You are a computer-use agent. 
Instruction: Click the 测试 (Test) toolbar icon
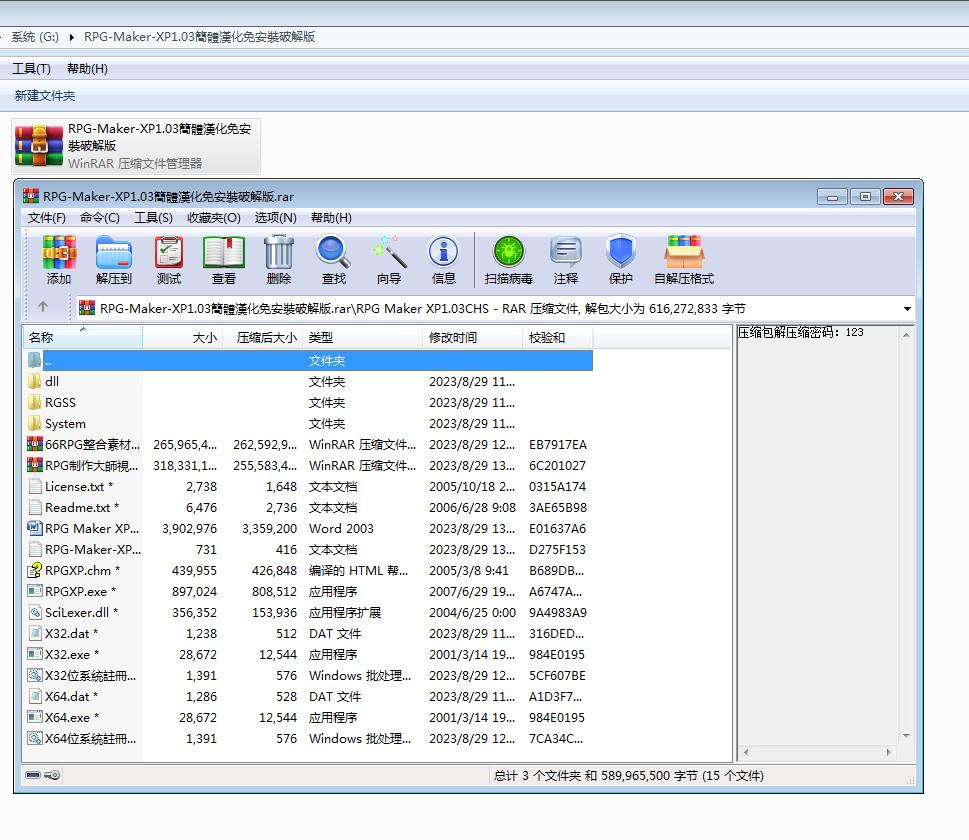tap(169, 260)
